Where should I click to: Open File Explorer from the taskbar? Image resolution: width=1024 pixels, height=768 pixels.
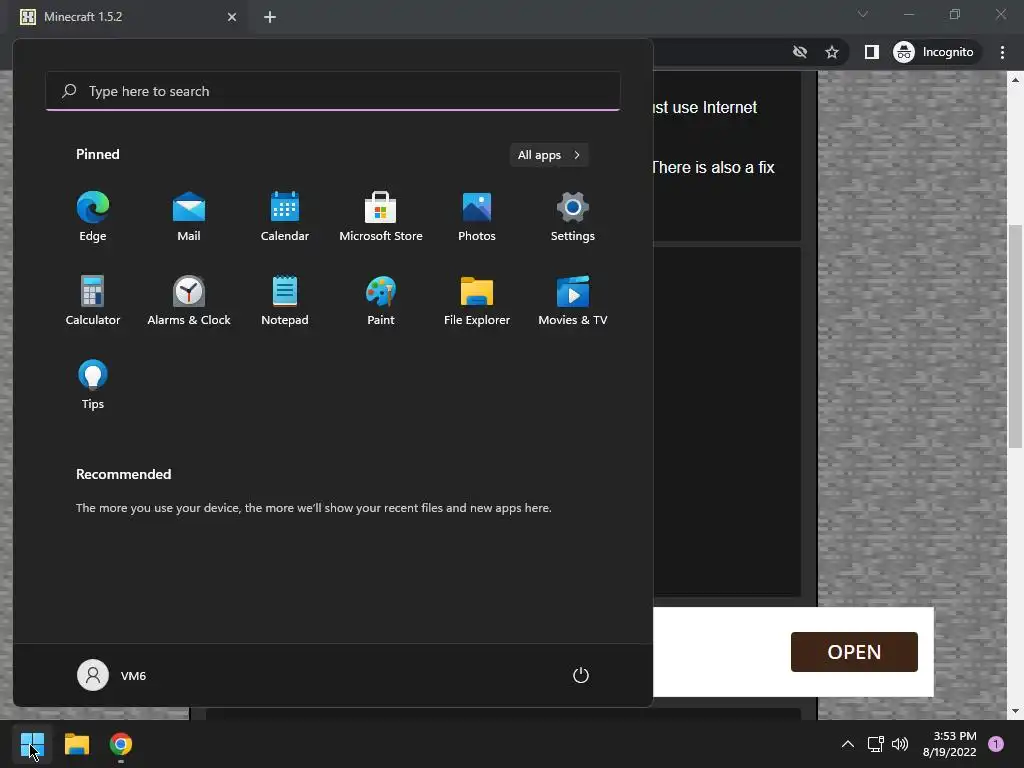coord(77,744)
